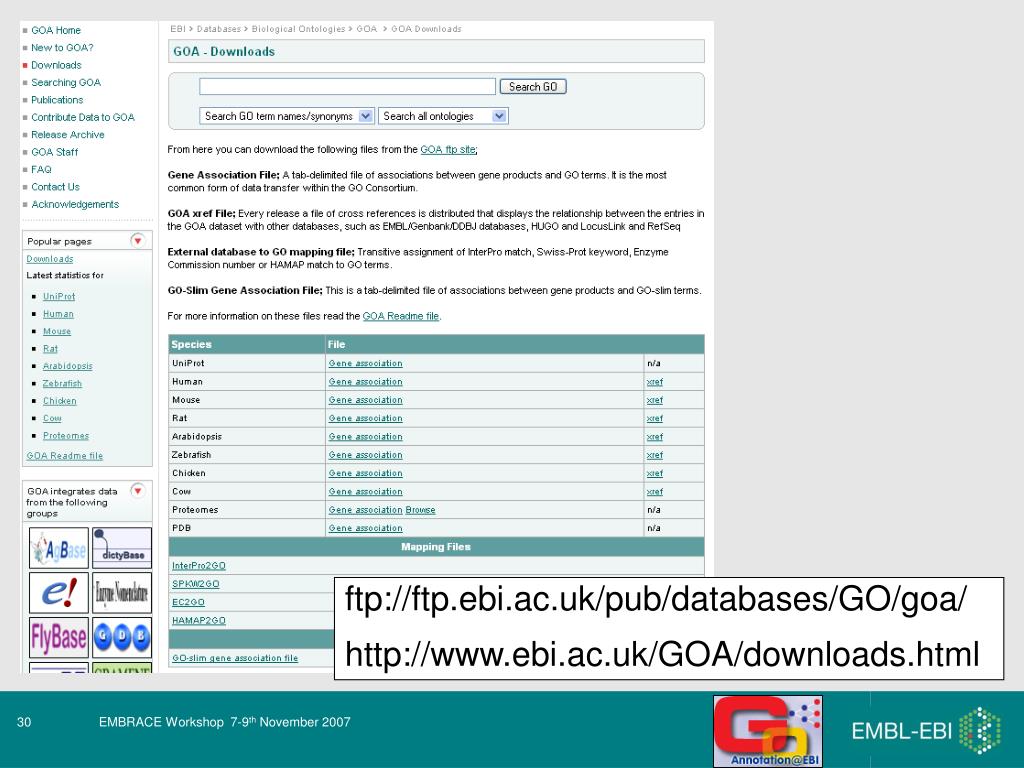1024x768 pixels.
Task: Open FAQ sidebar item
Action: click(41, 169)
